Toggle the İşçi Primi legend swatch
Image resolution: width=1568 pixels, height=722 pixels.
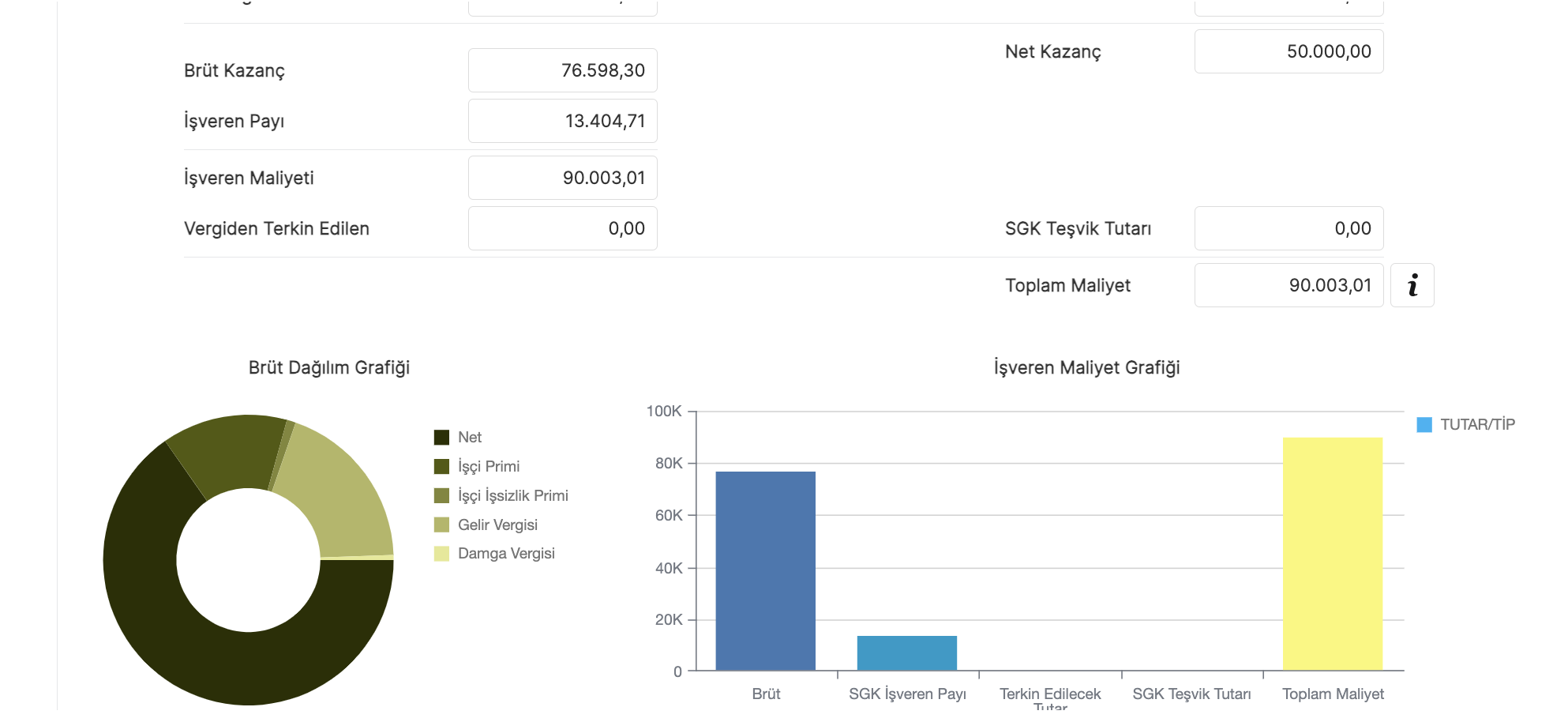pos(441,466)
